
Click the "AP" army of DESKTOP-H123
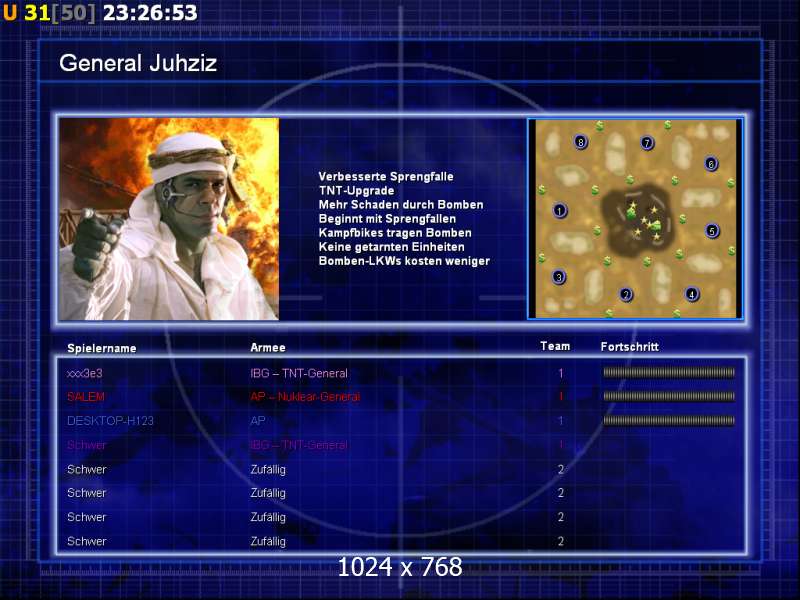[258, 421]
